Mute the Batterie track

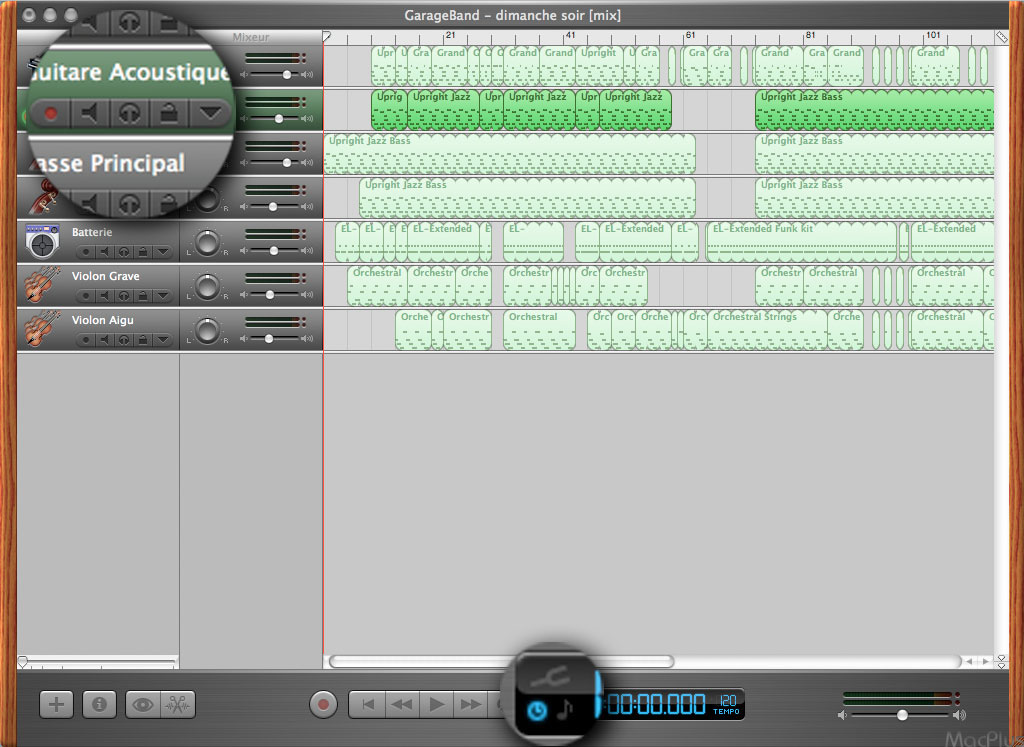104,251
